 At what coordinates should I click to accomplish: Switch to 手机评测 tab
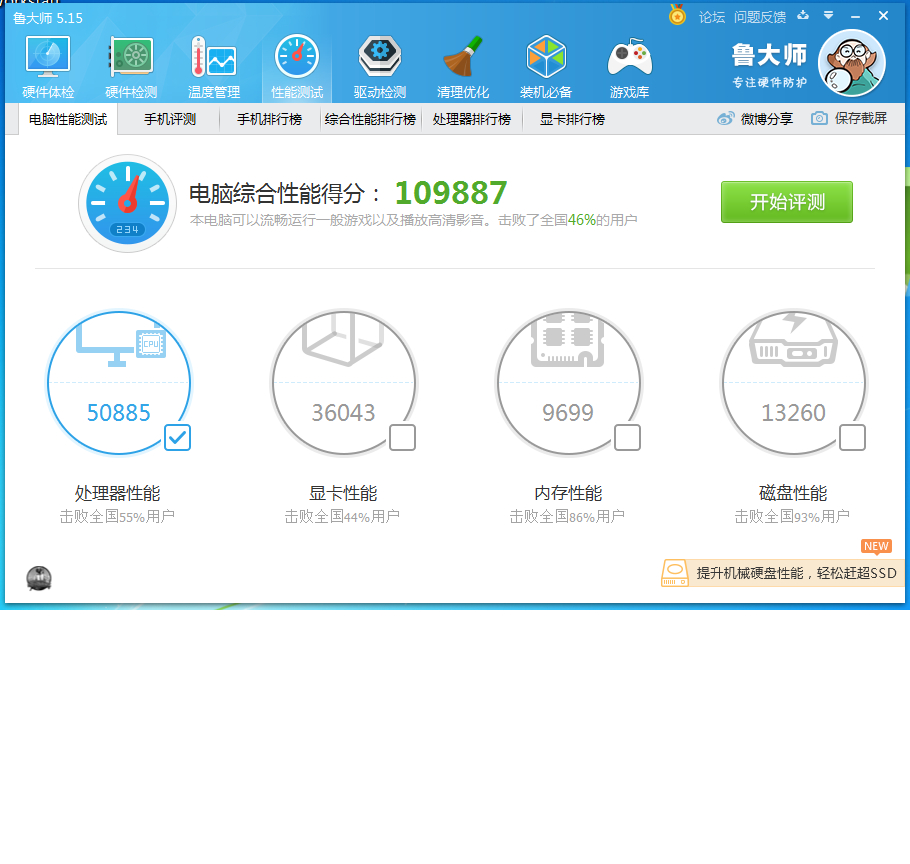[169, 120]
